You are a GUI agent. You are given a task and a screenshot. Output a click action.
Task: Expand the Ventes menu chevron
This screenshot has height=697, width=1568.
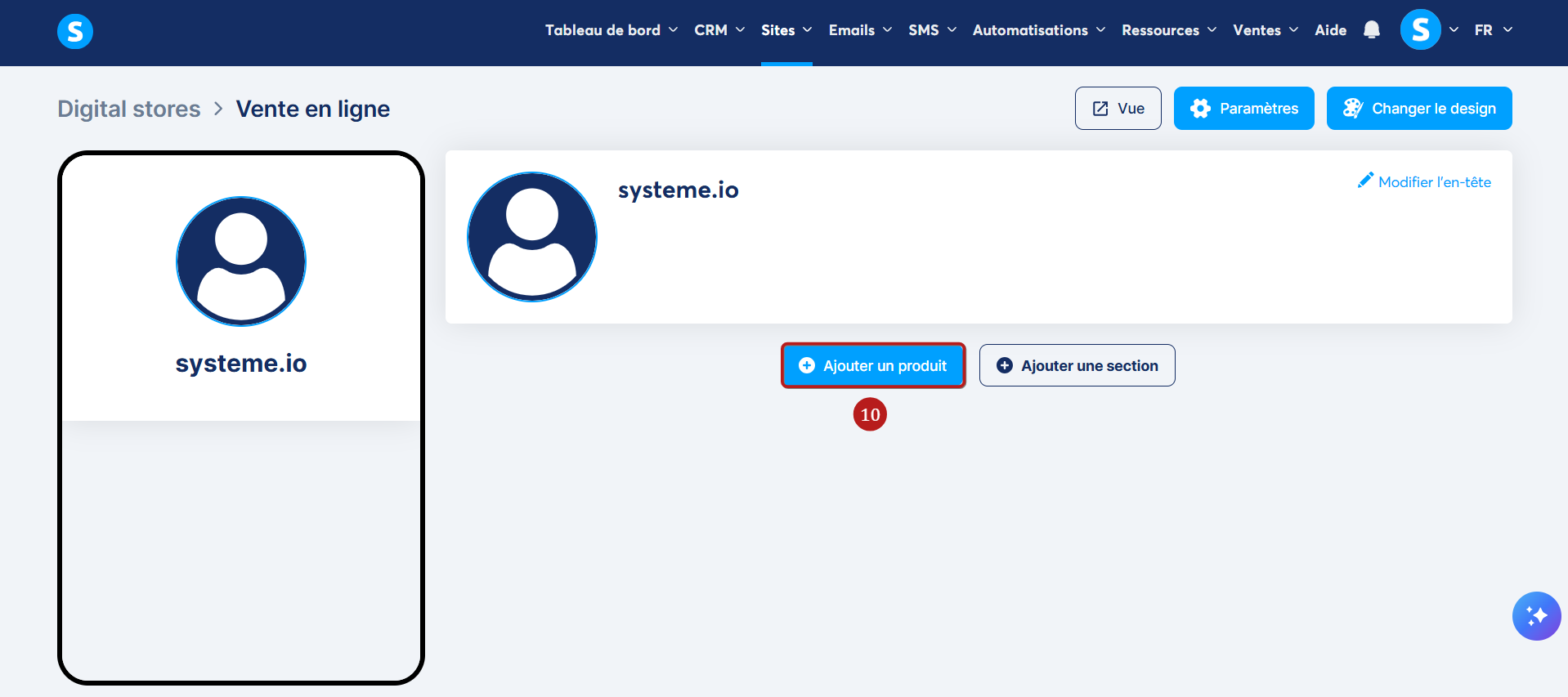click(x=1293, y=29)
